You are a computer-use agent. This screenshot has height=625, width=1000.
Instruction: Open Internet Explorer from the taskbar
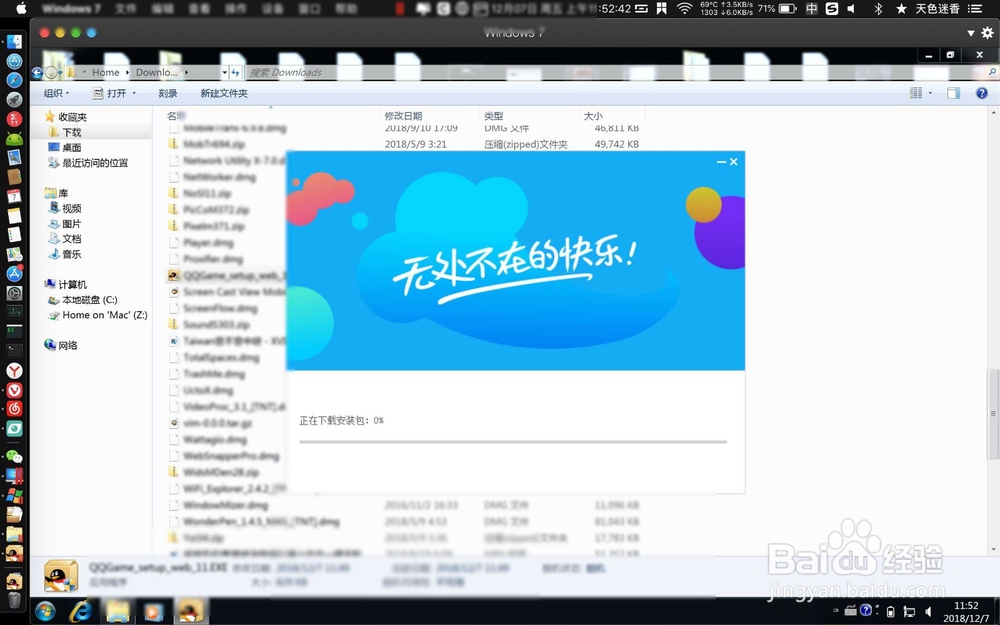click(80, 611)
